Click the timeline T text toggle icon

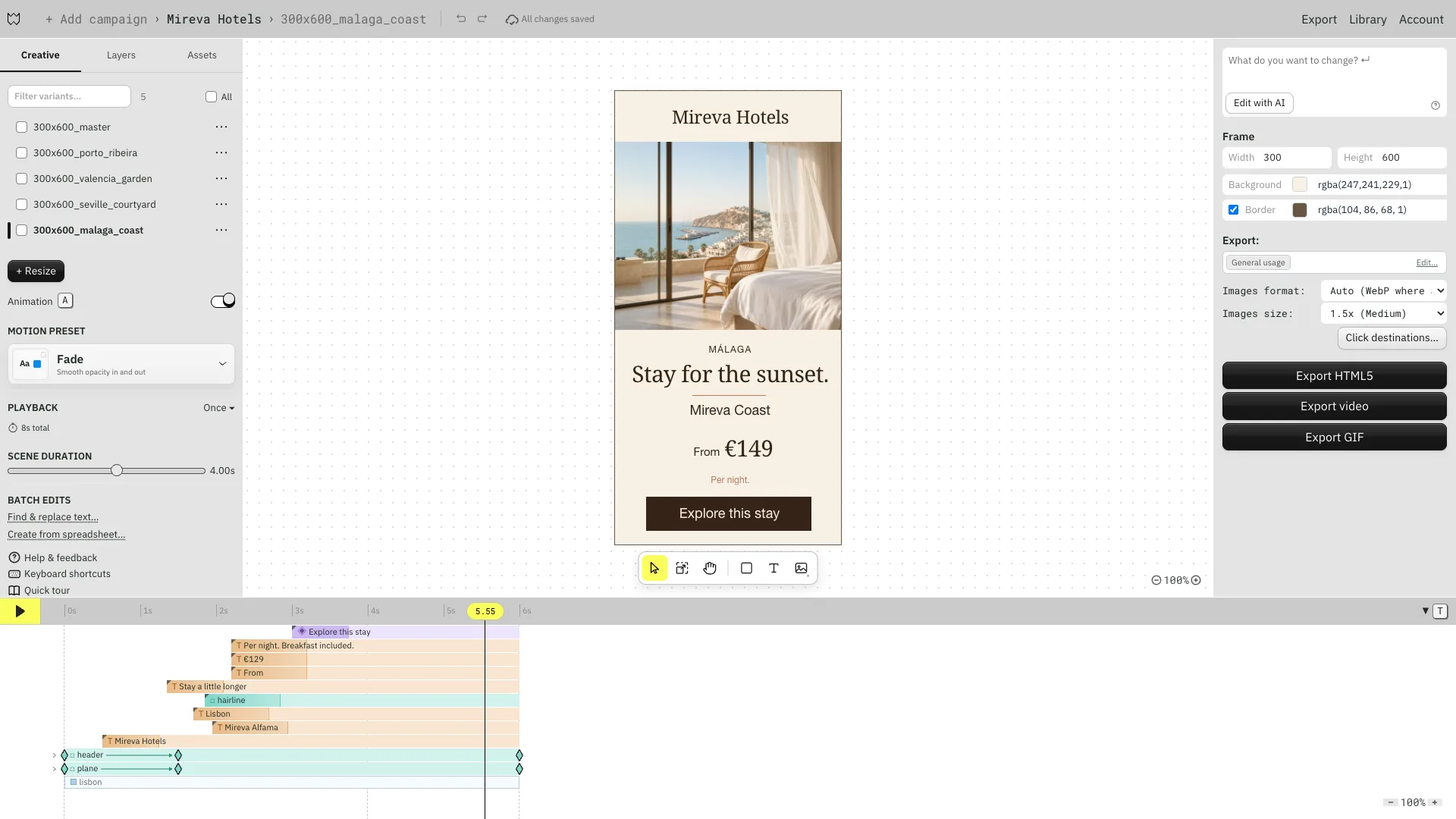click(1440, 611)
